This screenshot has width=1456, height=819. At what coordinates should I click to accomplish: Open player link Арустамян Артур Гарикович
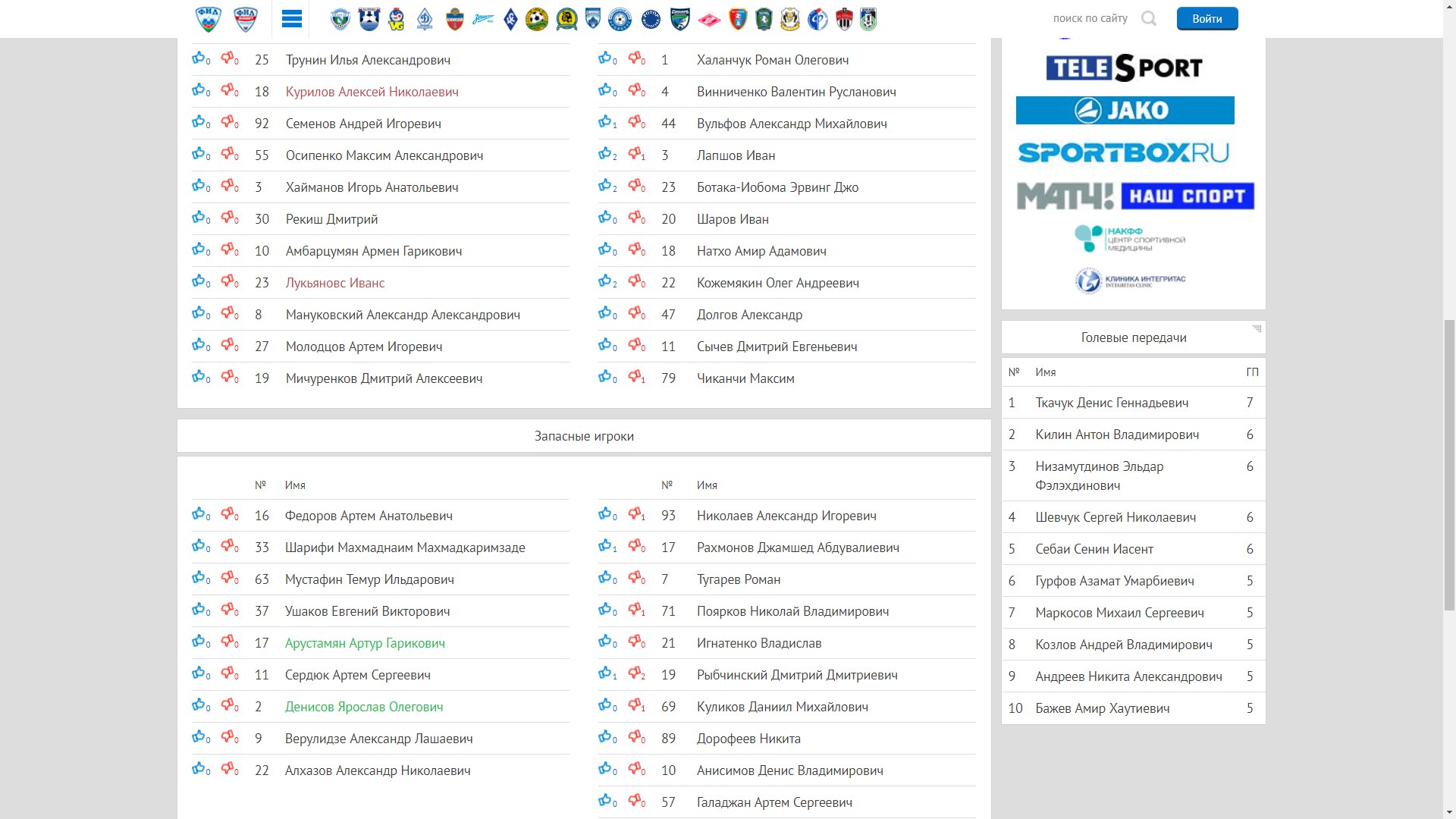[365, 643]
